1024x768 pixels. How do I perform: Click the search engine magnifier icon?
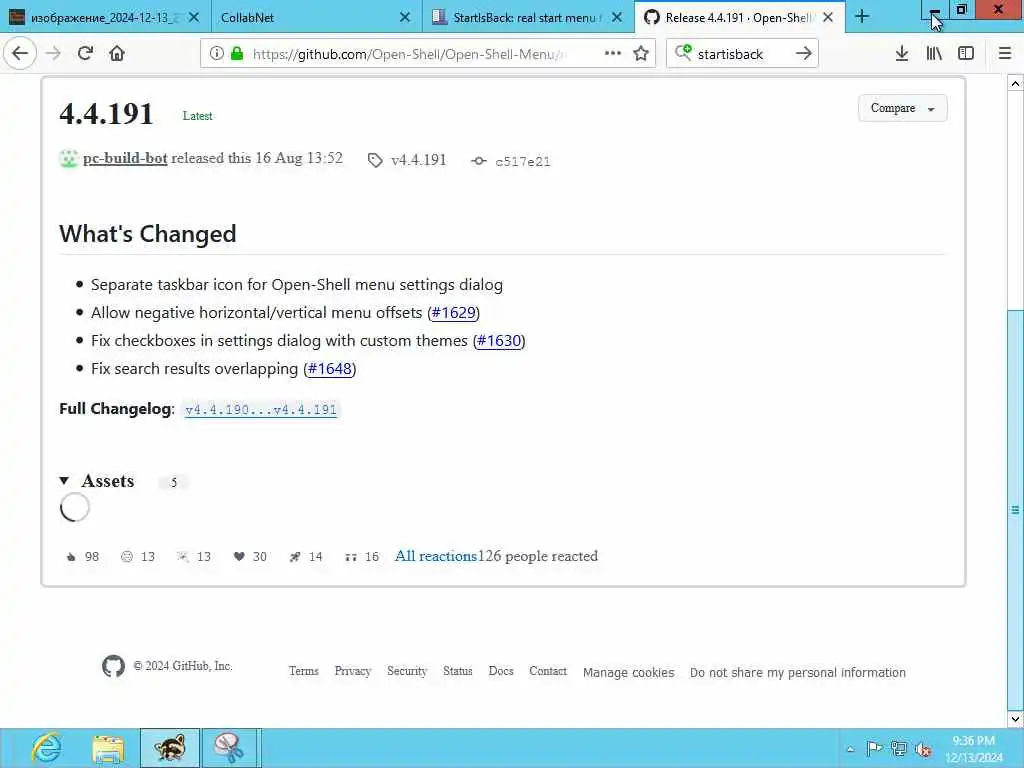tap(682, 52)
